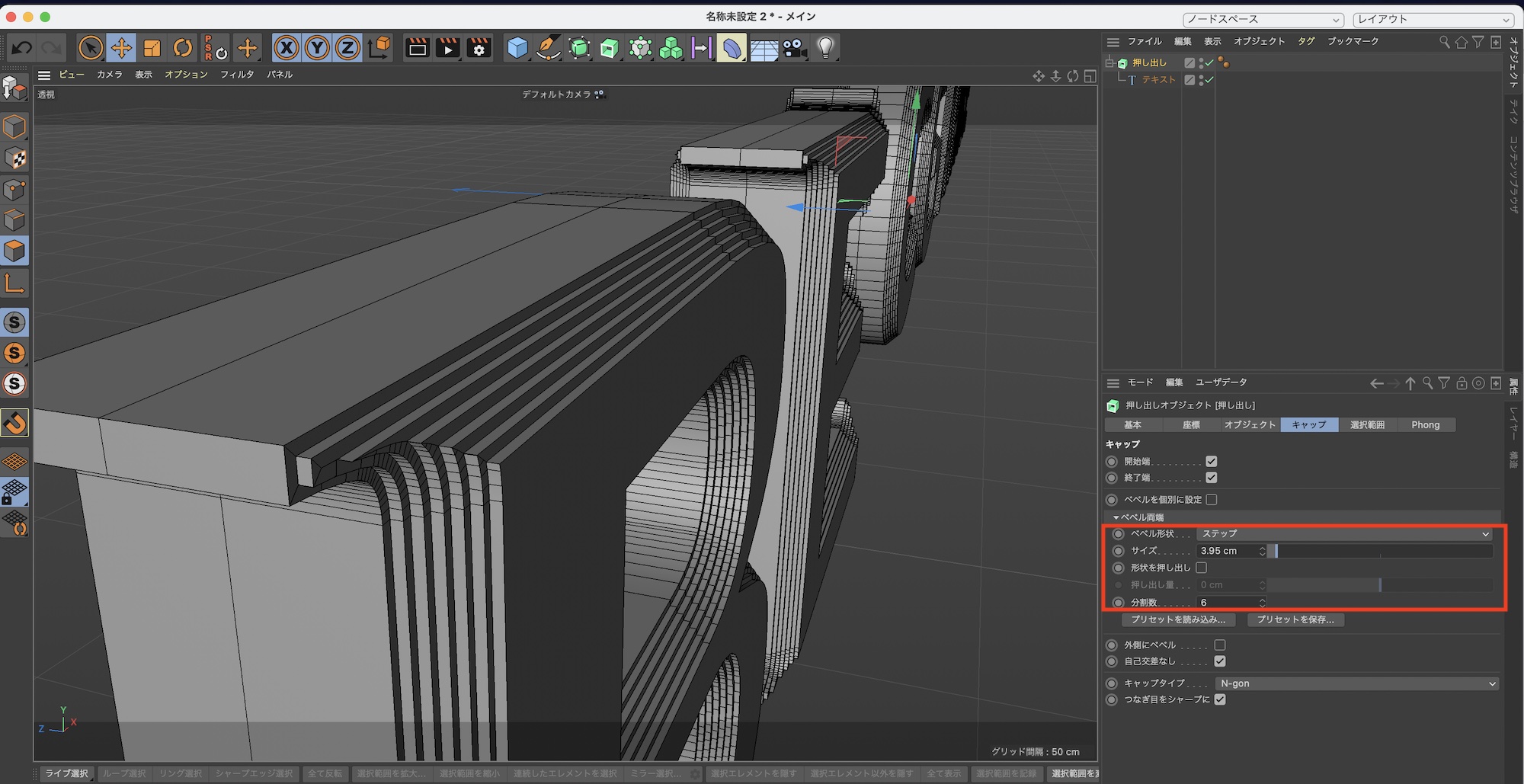
Task: Open the フィルタ menu in viewport
Action: point(237,75)
